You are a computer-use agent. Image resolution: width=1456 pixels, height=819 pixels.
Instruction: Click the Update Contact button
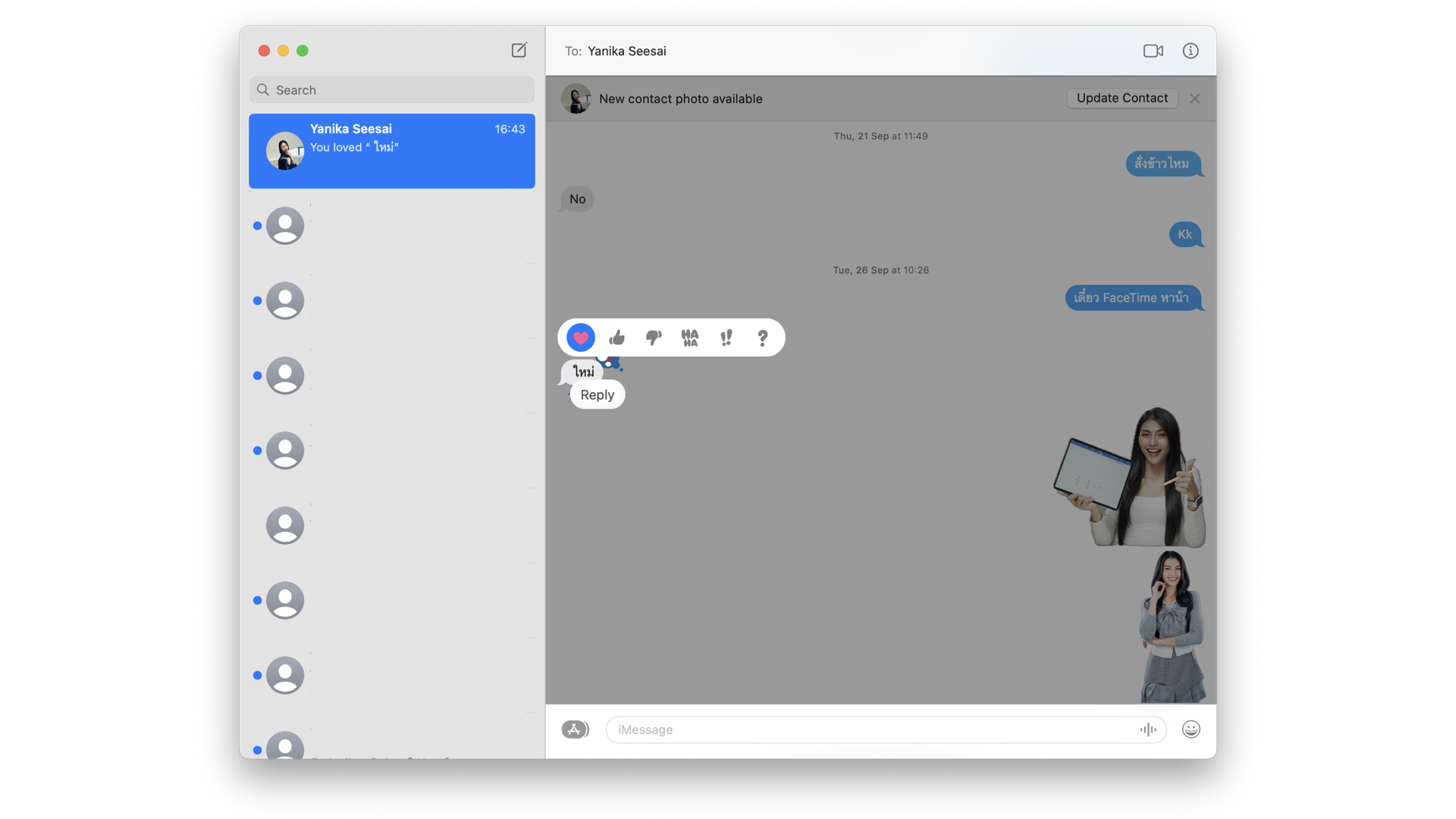pos(1122,98)
